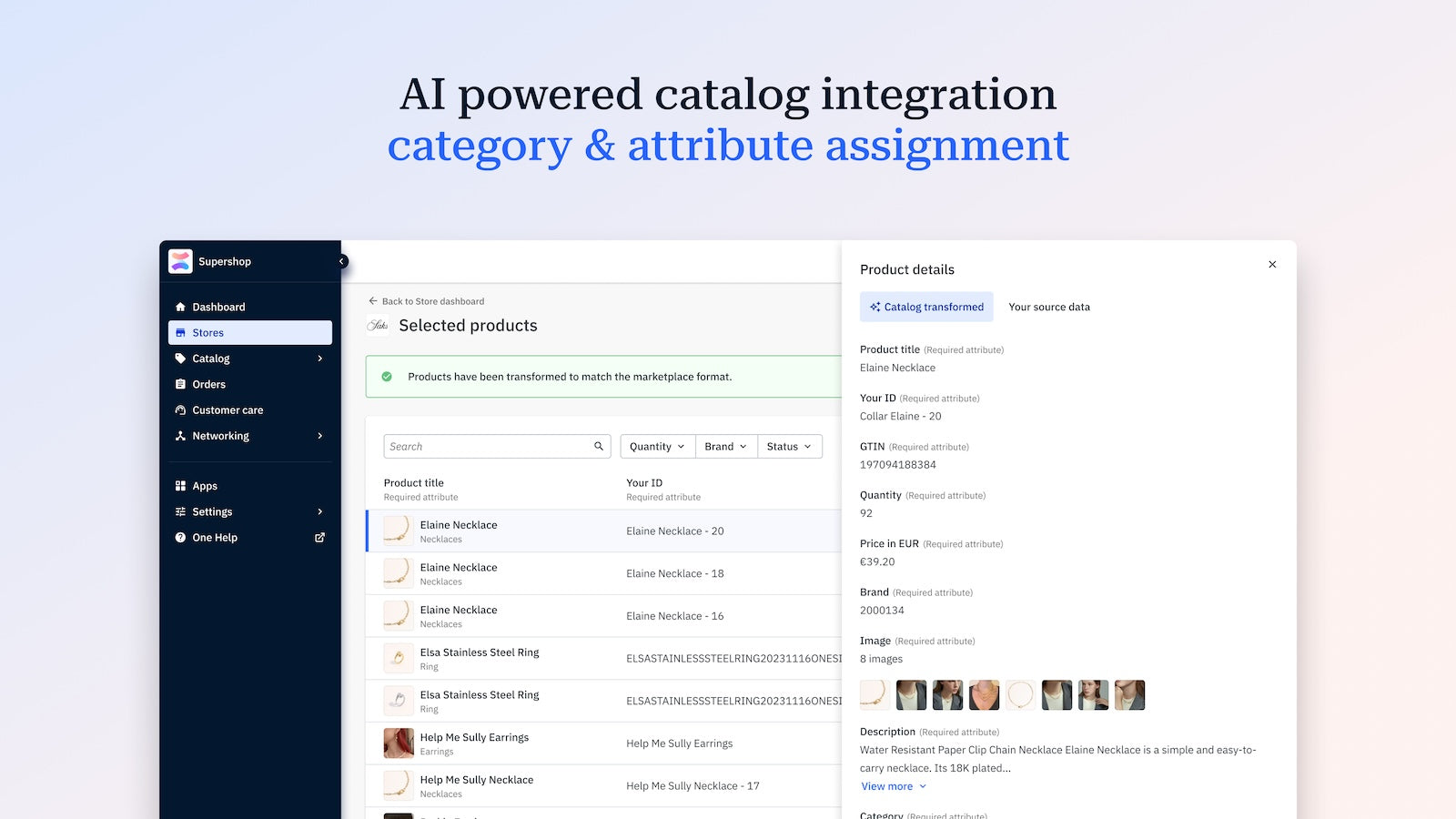Switch to Your source data tab
1456x819 pixels.
pos(1049,307)
